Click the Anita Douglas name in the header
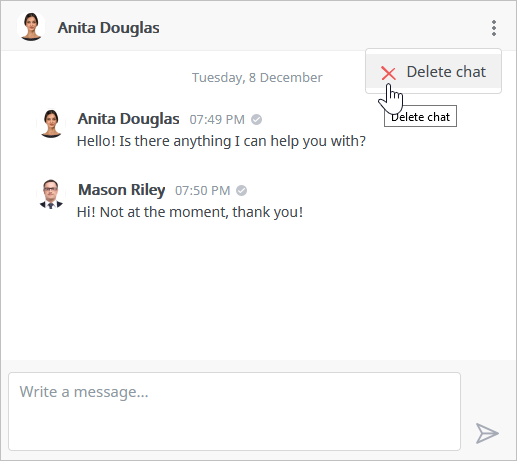 (x=108, y=28)
